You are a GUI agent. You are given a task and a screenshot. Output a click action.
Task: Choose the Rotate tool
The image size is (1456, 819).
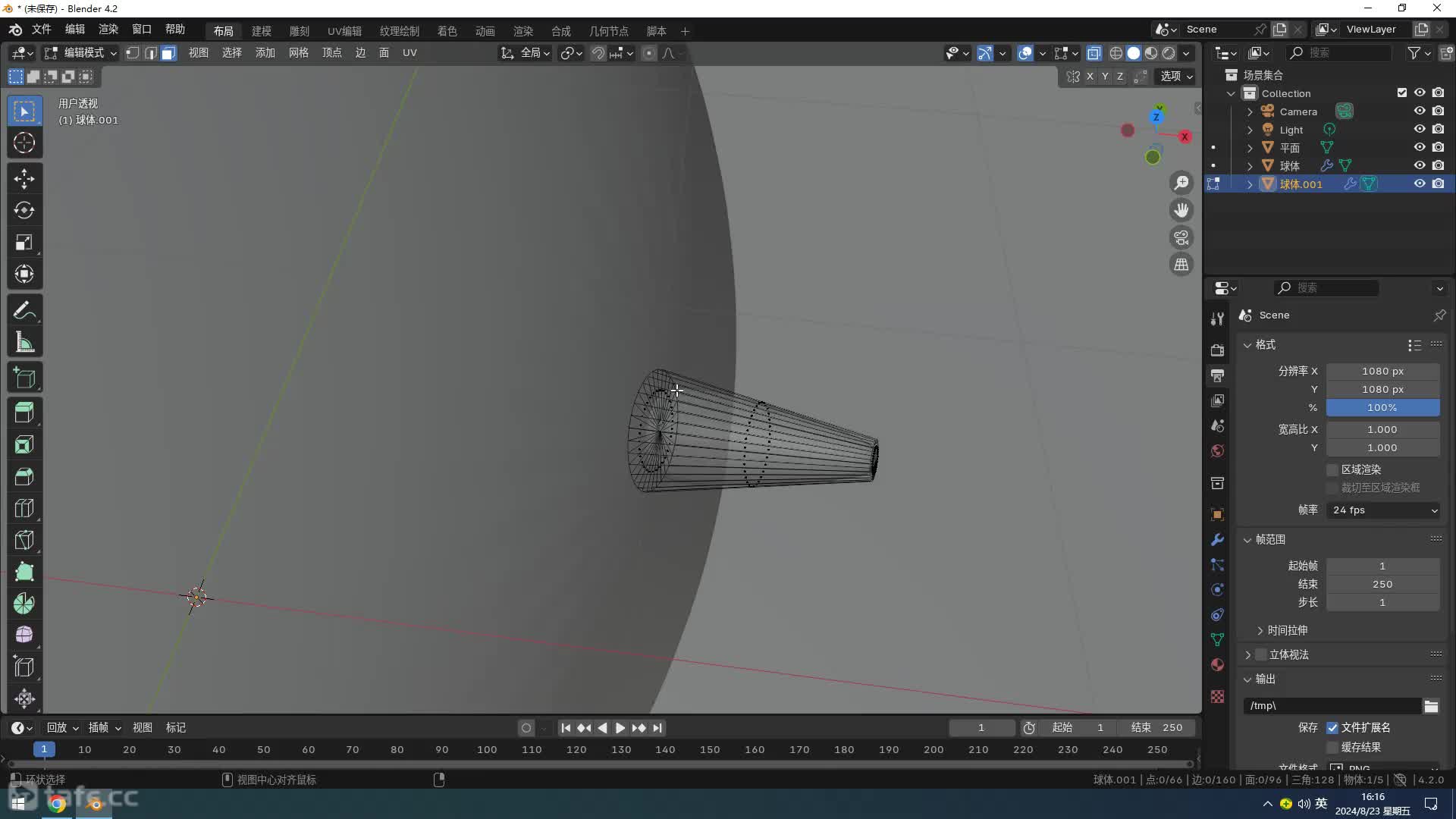24,211
